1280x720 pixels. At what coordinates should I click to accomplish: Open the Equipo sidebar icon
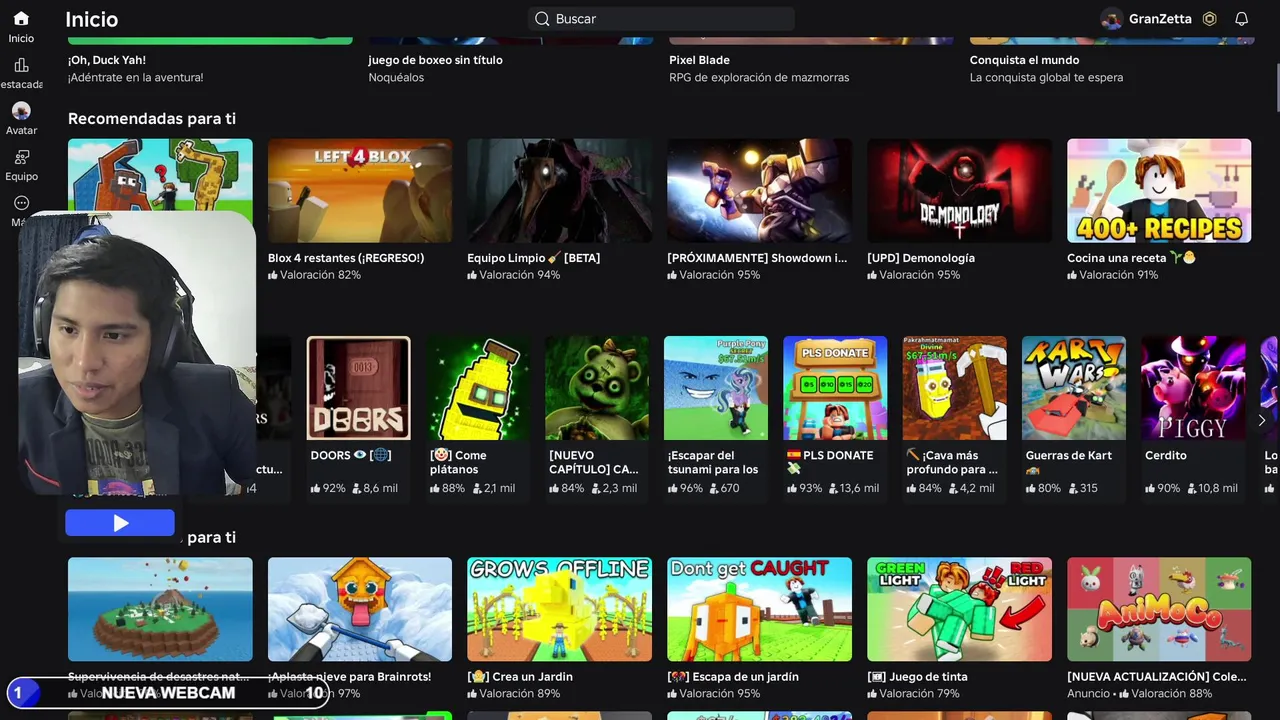21,157
